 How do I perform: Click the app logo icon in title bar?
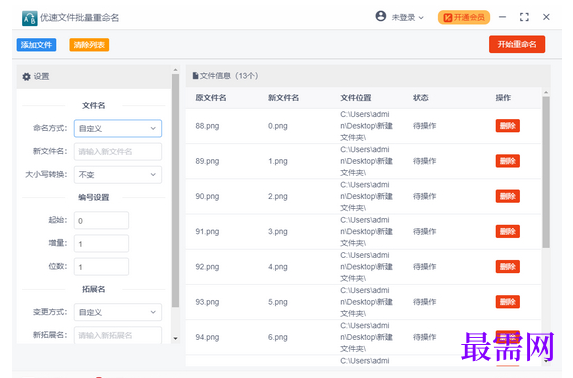(29, 18)
